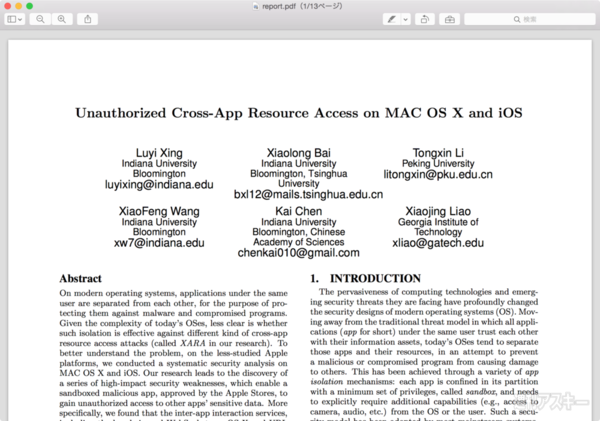This screenshot has width=600, height=421.
Task: Share the report.pdf document
Action: coord(88,19)
